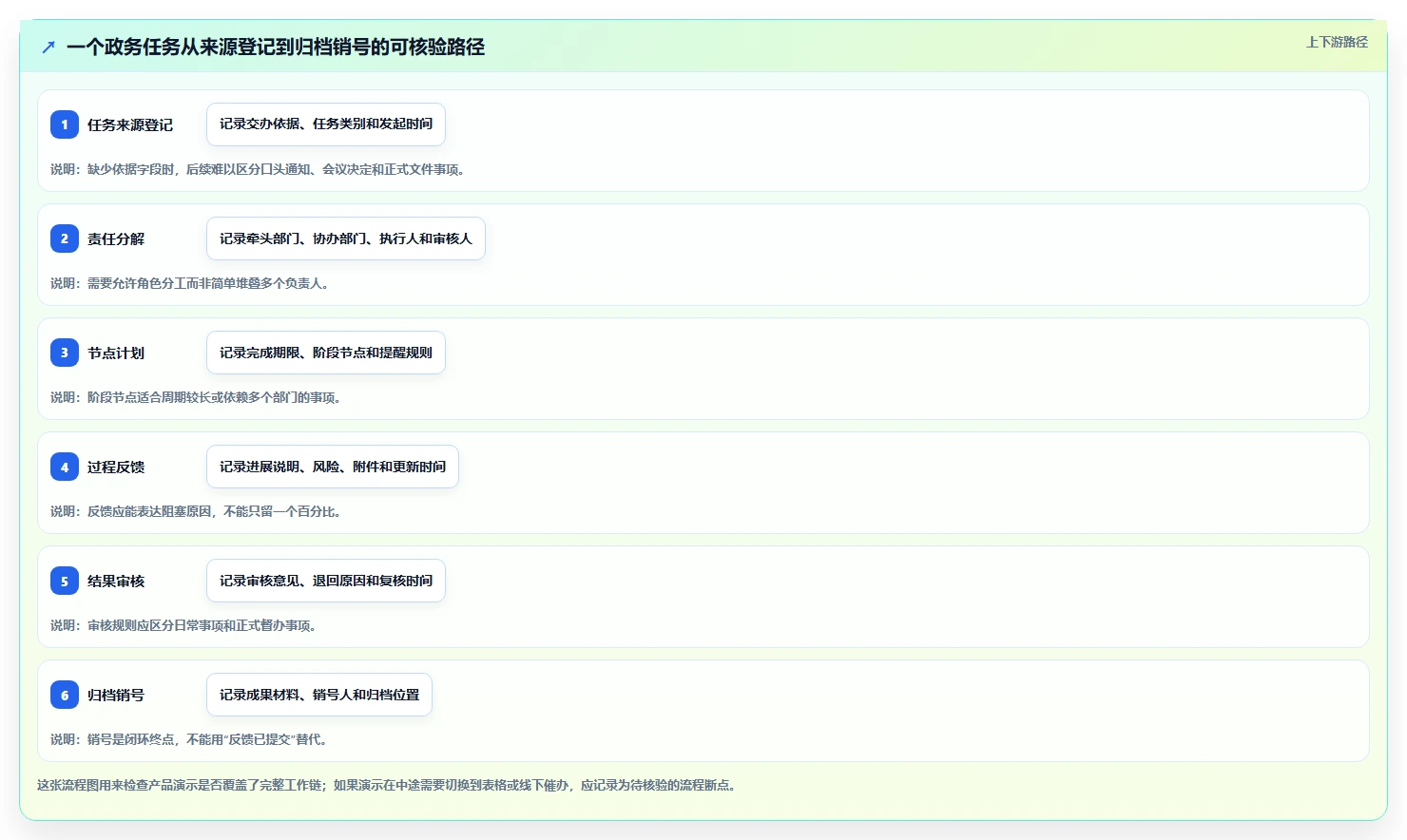Click the 节点计划 step name

(x=116, y=353)
